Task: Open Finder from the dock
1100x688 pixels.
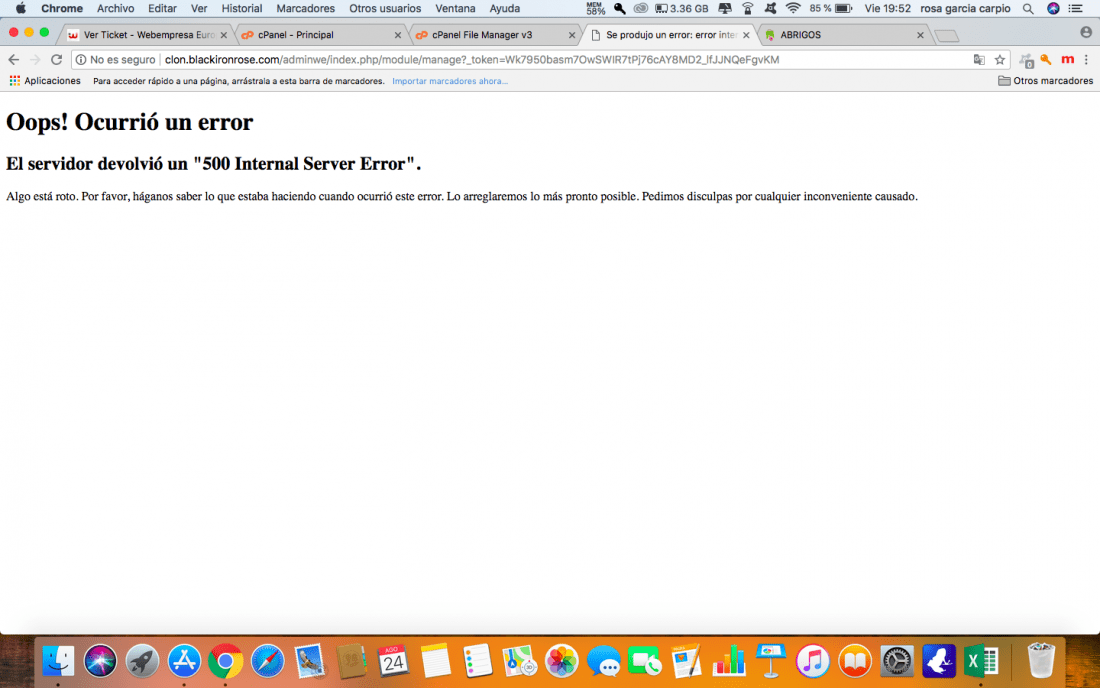Action: coord(58,661)
